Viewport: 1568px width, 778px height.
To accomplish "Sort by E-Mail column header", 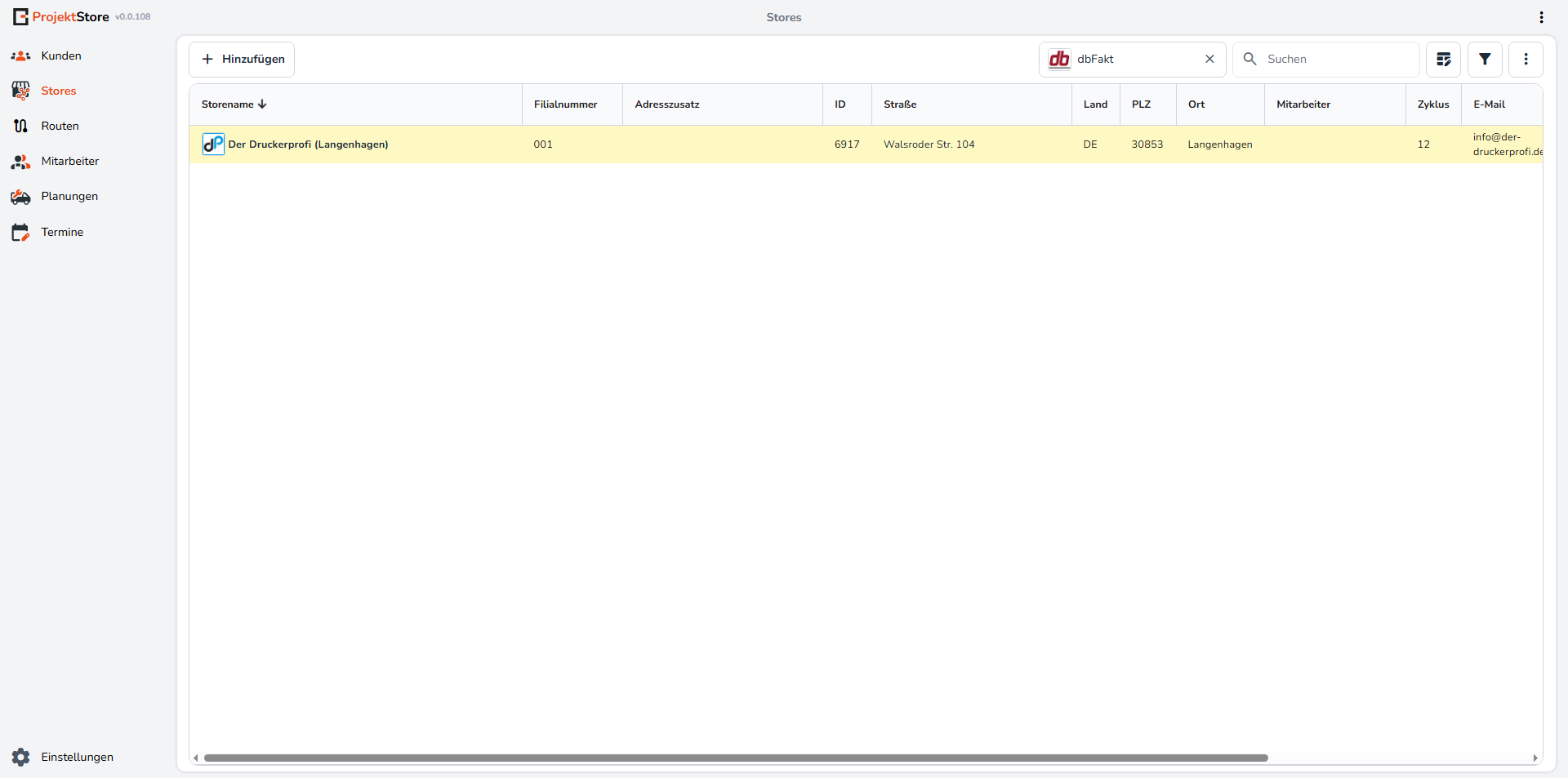I will coord(1489,104).
